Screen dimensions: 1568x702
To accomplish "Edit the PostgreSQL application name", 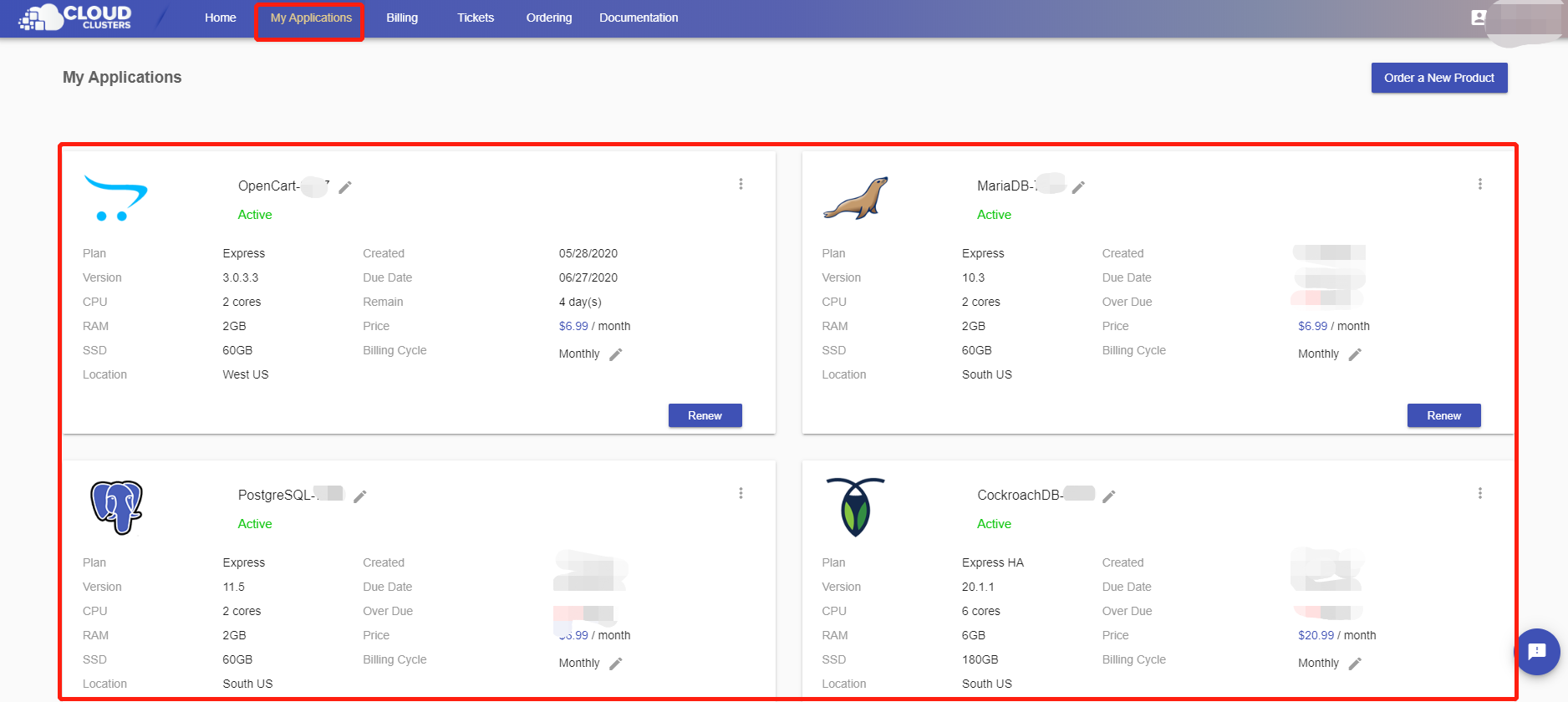I will [x=360, y=496].
